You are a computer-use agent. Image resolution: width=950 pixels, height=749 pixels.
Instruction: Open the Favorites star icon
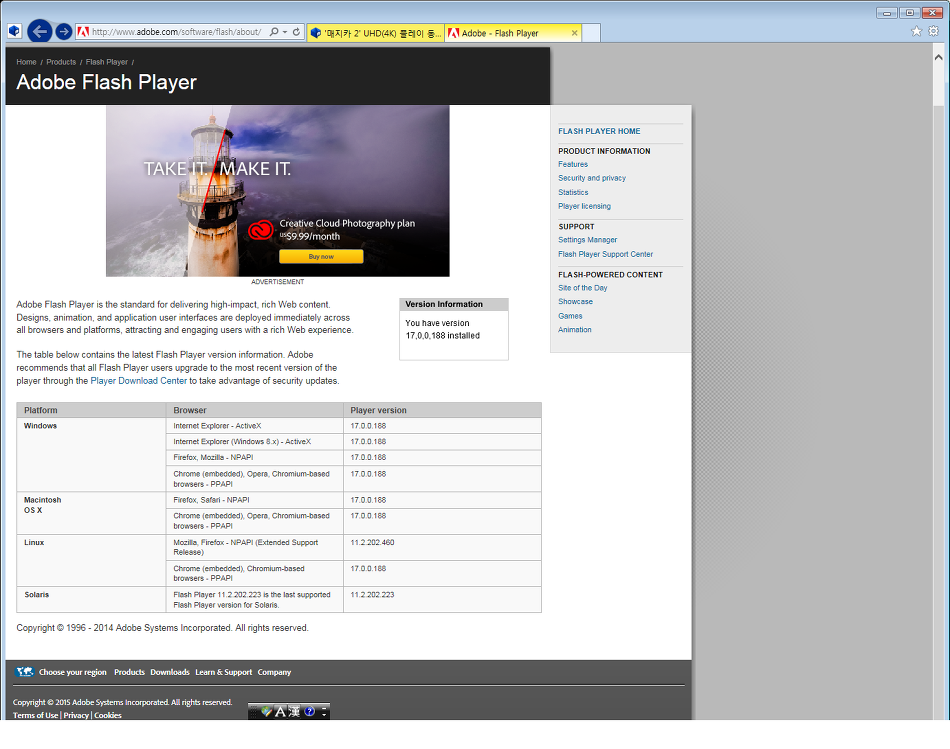point(917,31)
